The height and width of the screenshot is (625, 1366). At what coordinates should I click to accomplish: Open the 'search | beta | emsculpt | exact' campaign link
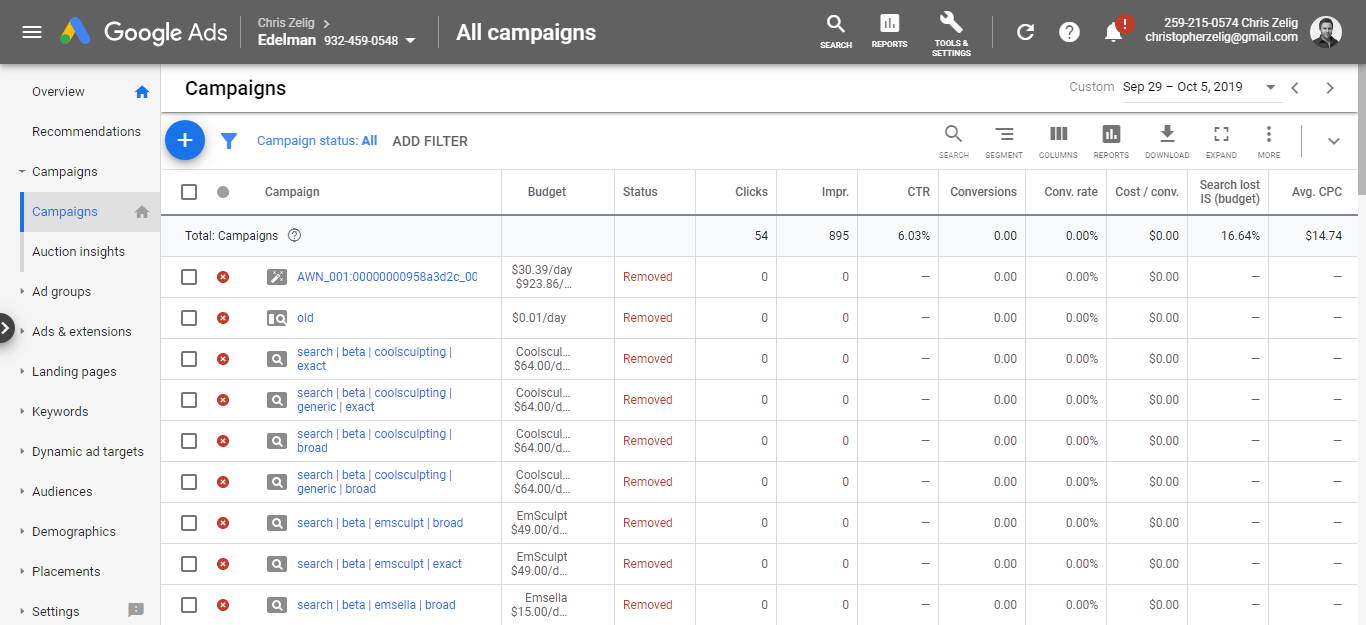(x=379, y=564)
